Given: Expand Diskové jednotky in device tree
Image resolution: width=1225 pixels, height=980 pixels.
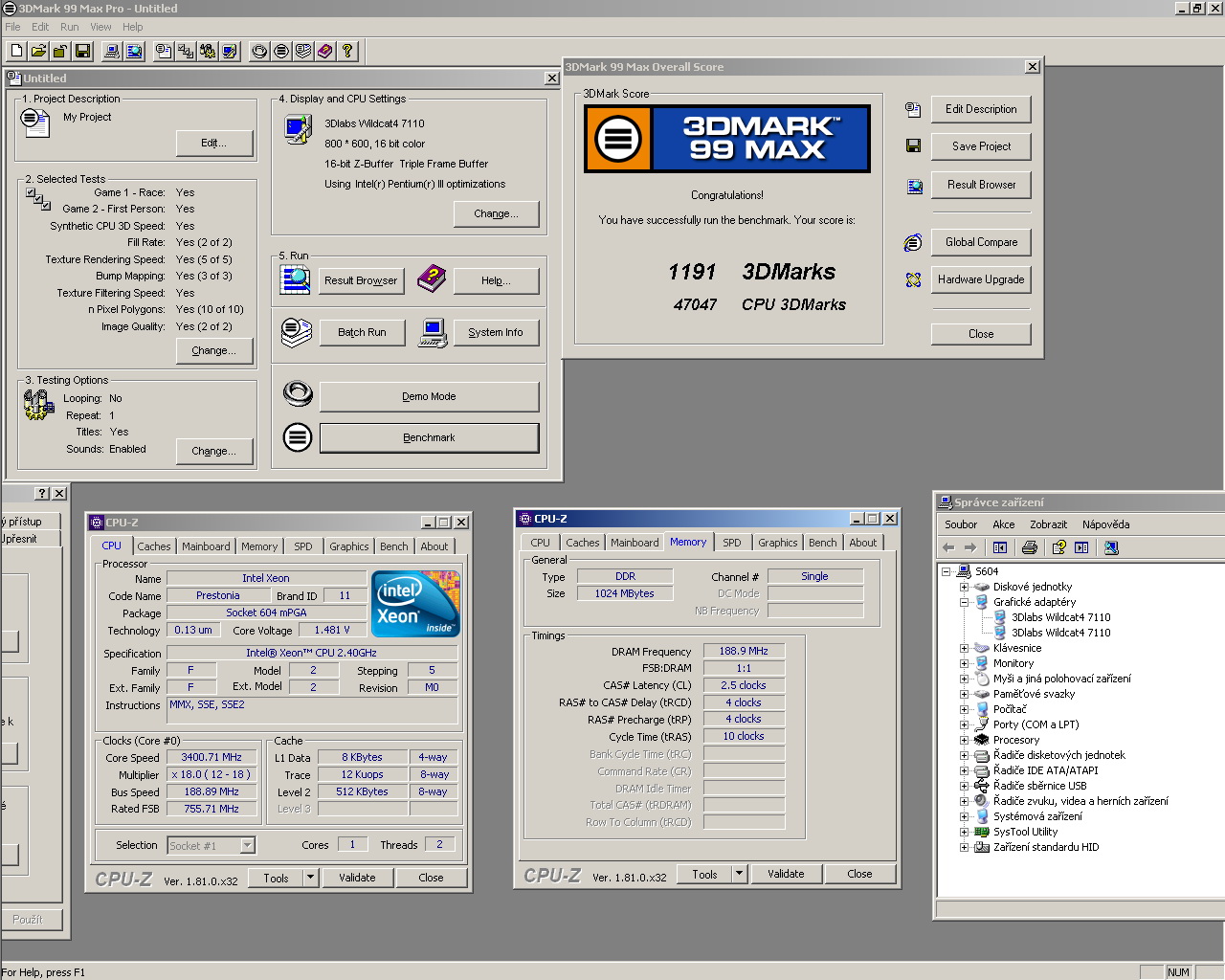Looking at the screenshot, I should pos(964,587).
